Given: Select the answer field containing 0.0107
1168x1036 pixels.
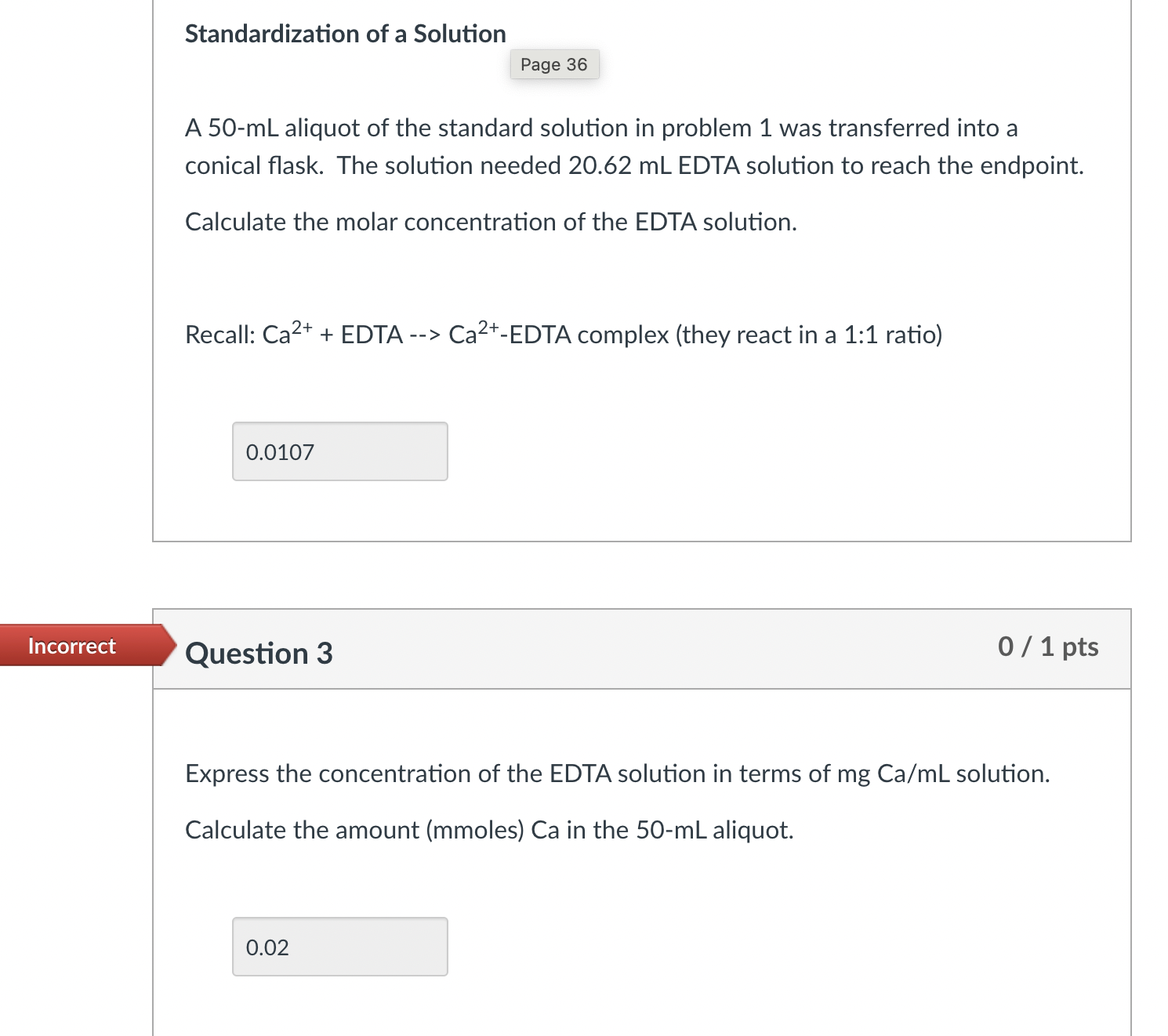Looking at the screenshot, I should click(339, 451).
